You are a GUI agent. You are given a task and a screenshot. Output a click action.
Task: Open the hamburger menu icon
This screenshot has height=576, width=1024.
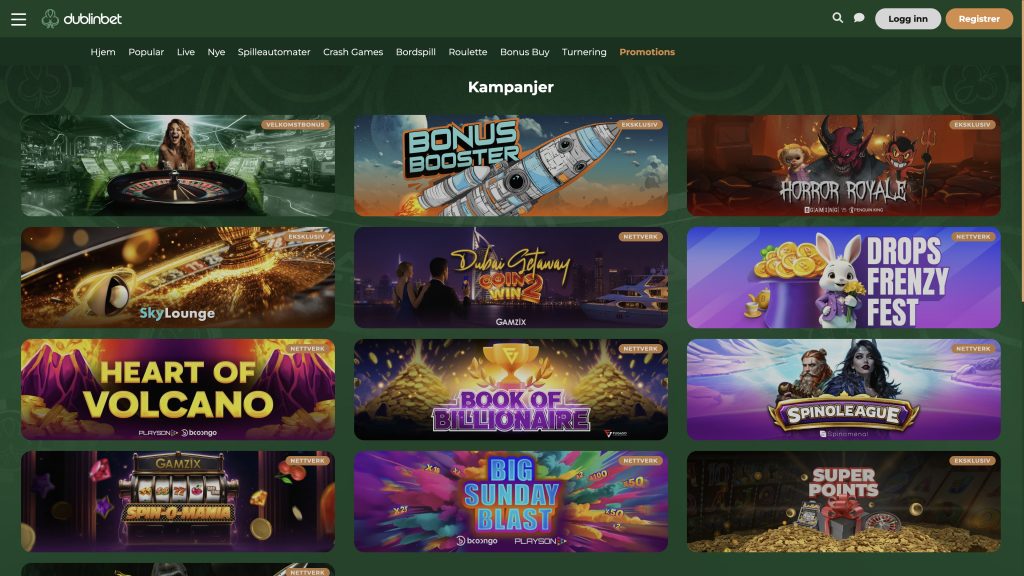click(18, 19)
